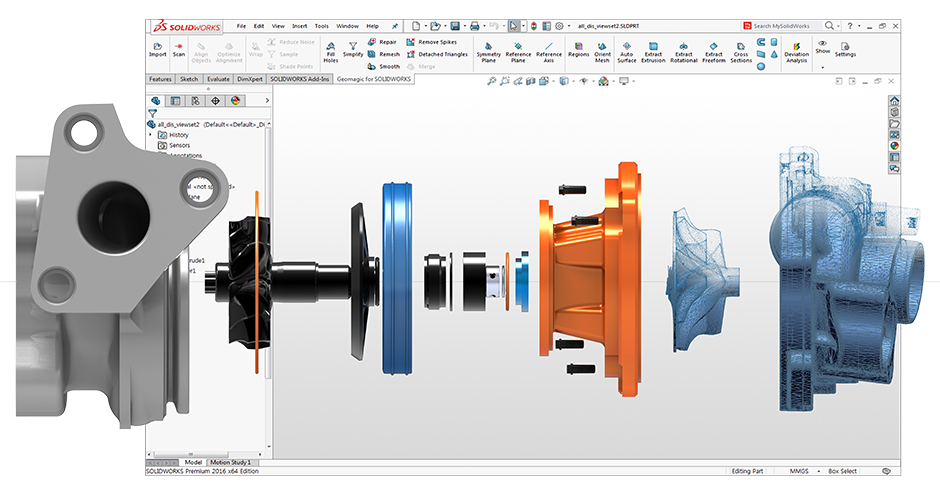Start a Scan from the ribbon
940x494 pixels.
[x=179, y=50]
